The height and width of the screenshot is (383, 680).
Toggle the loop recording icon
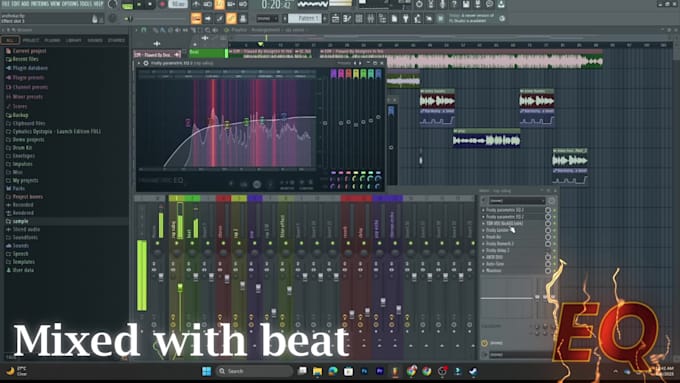[x=243, y=4]
